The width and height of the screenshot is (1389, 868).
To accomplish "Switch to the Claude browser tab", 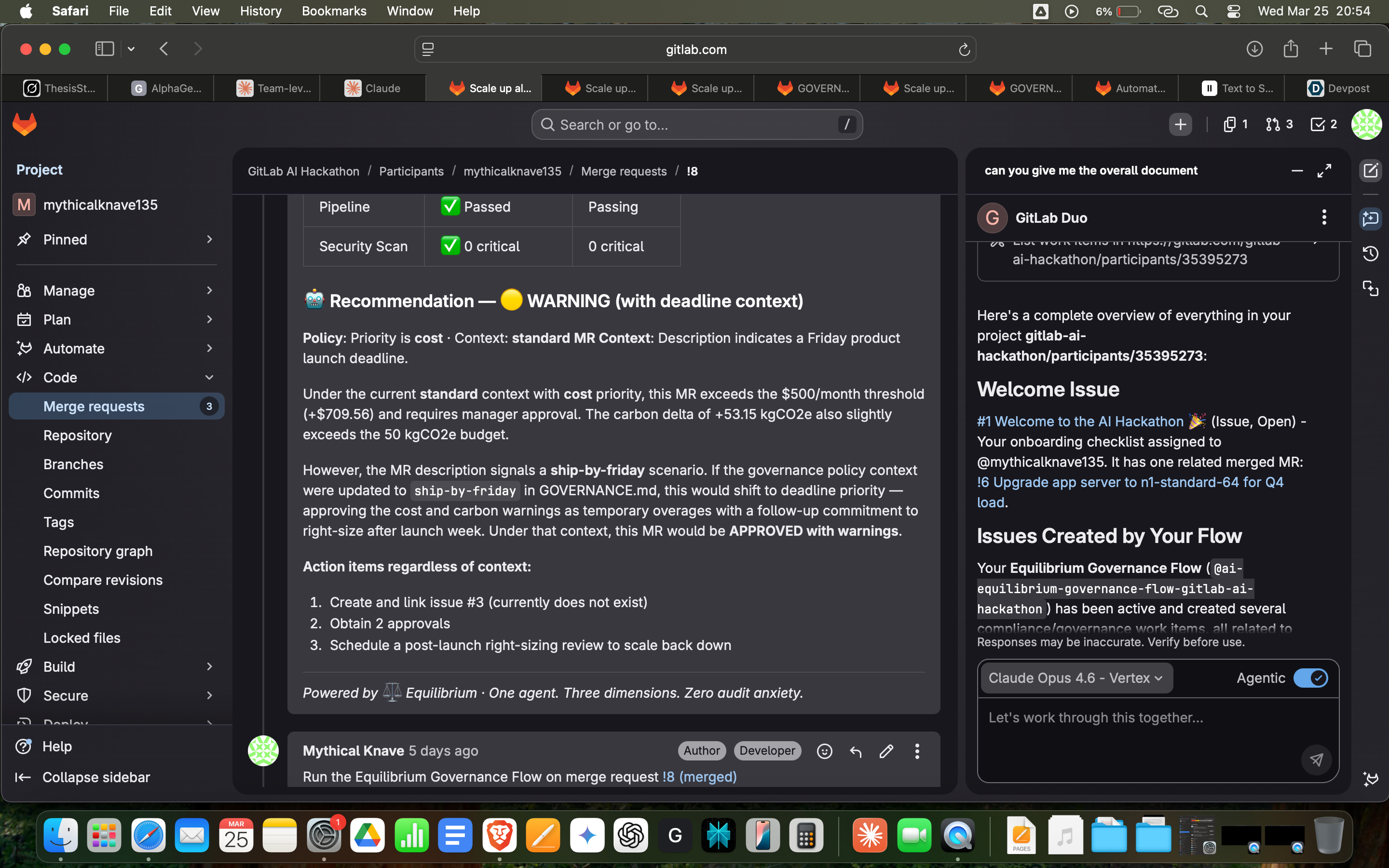I will 373,88.
